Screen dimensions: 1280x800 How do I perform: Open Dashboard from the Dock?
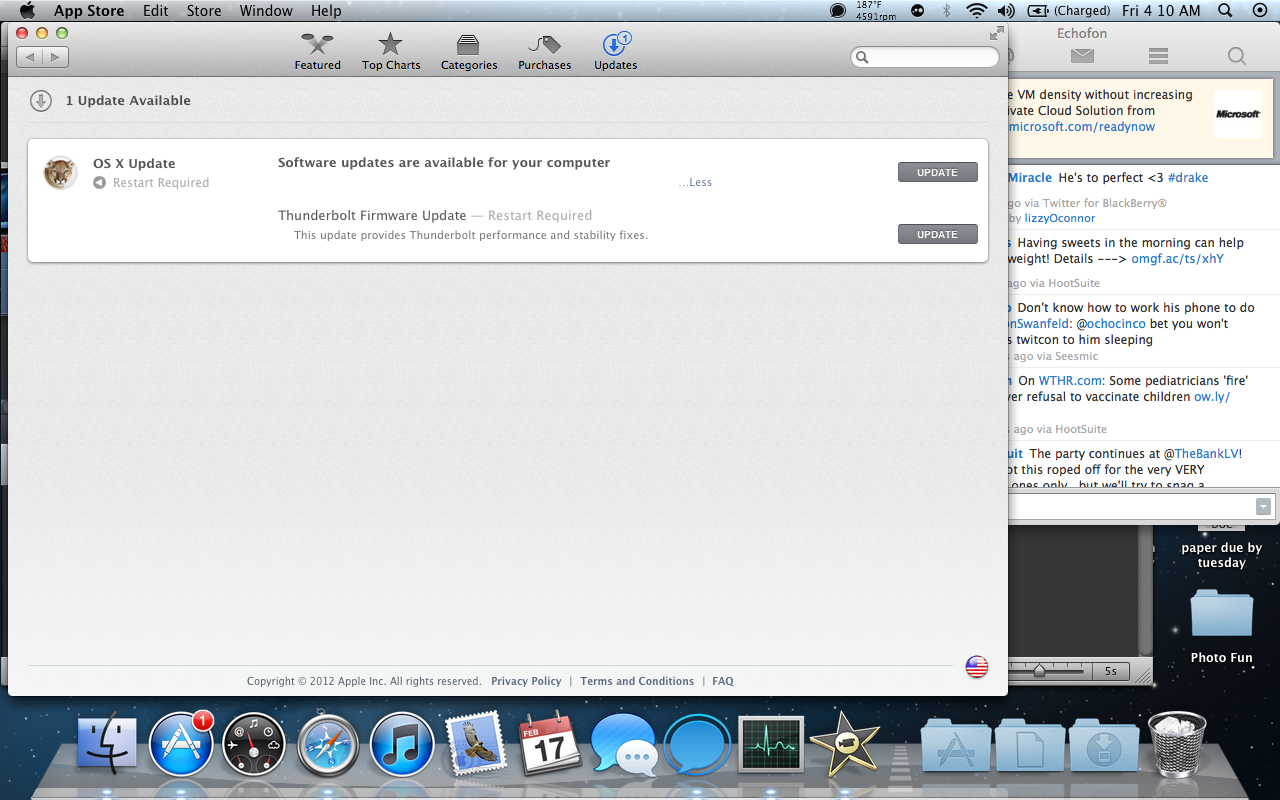point(254,744)
